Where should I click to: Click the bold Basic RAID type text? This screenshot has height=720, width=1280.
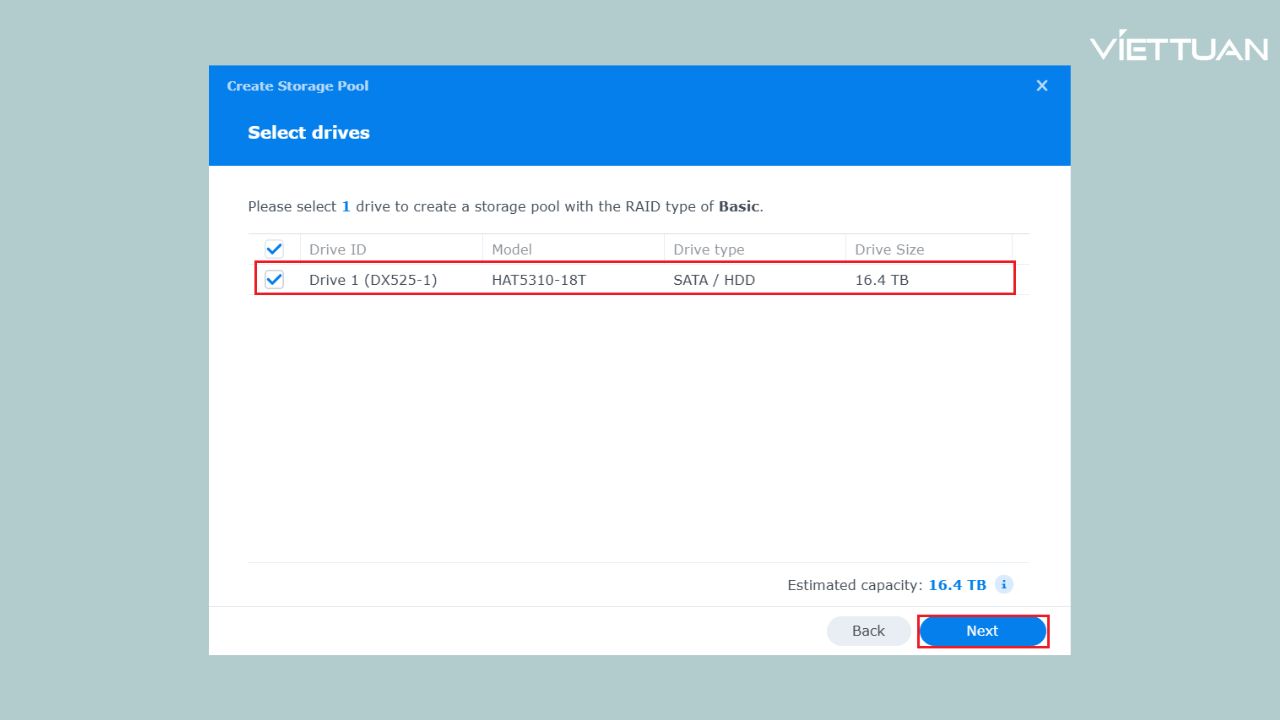pyautogui.click(x=739, y=207)
